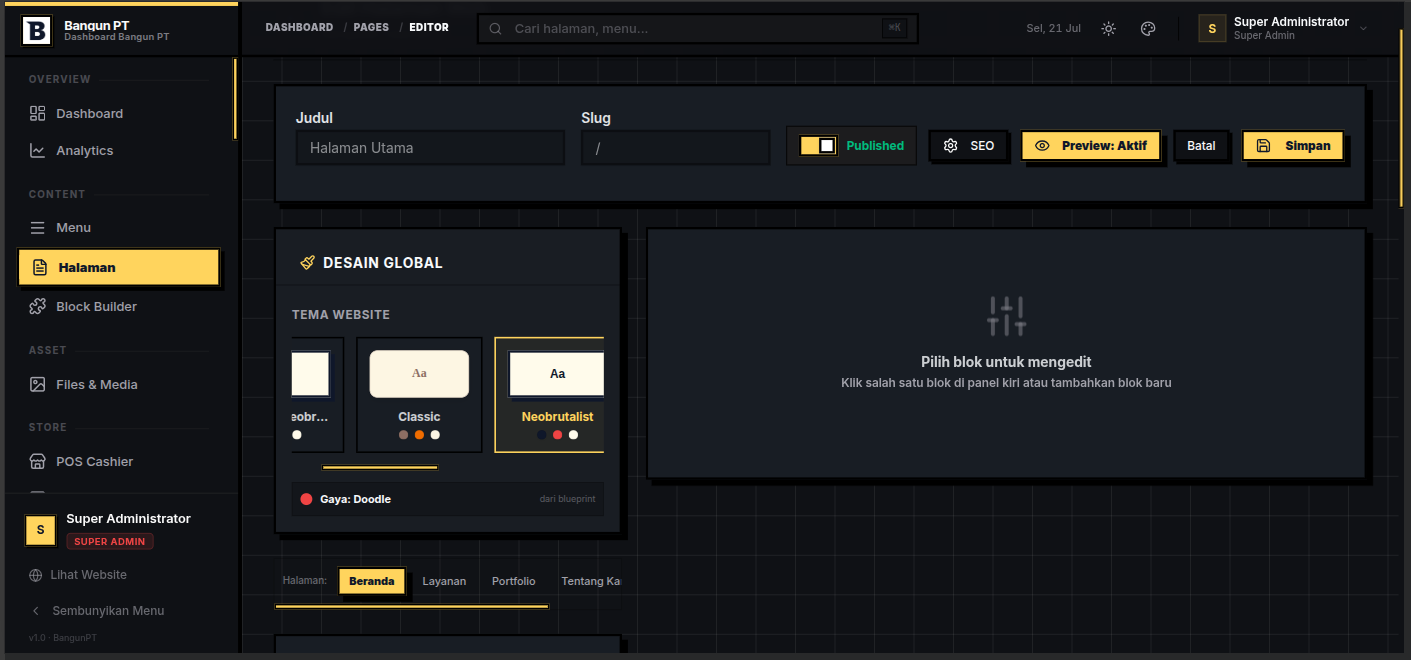
Task: Select the Classic theme card
Action: click(x=419, y=395)
